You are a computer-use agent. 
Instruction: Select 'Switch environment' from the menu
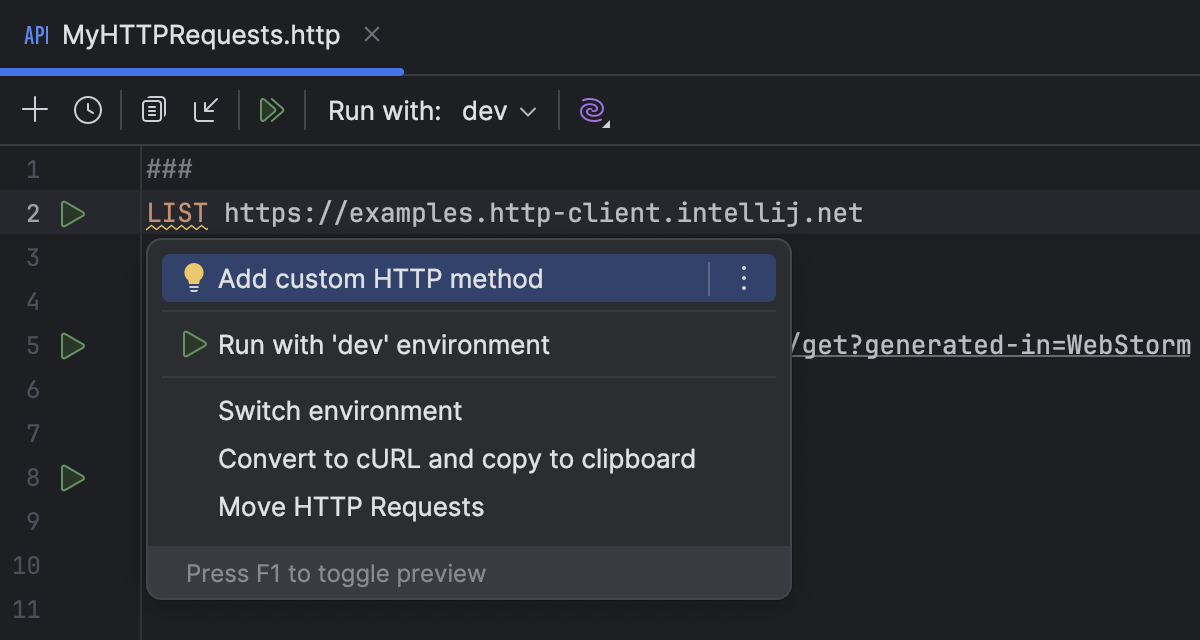(340, 410)
